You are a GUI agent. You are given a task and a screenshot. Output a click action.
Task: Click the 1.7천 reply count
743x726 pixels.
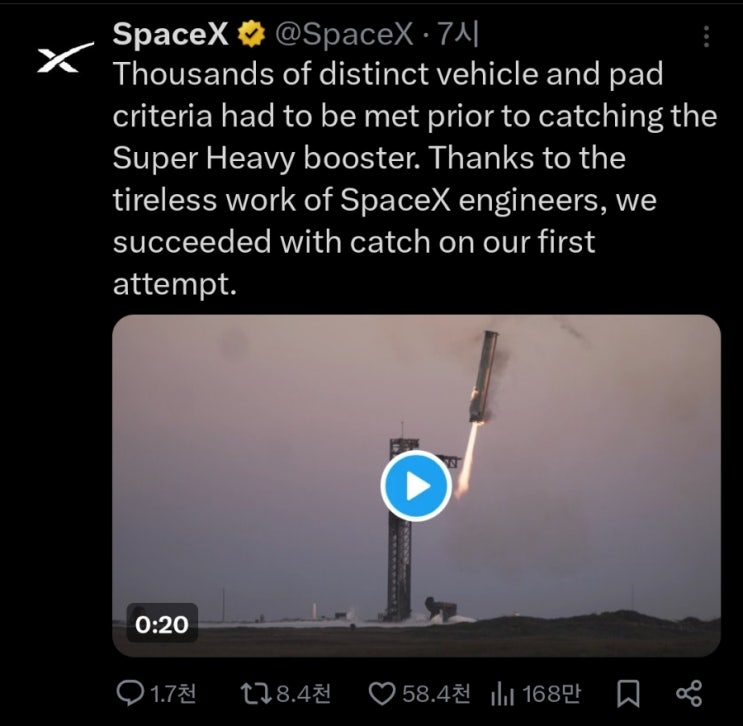(174, 692)
